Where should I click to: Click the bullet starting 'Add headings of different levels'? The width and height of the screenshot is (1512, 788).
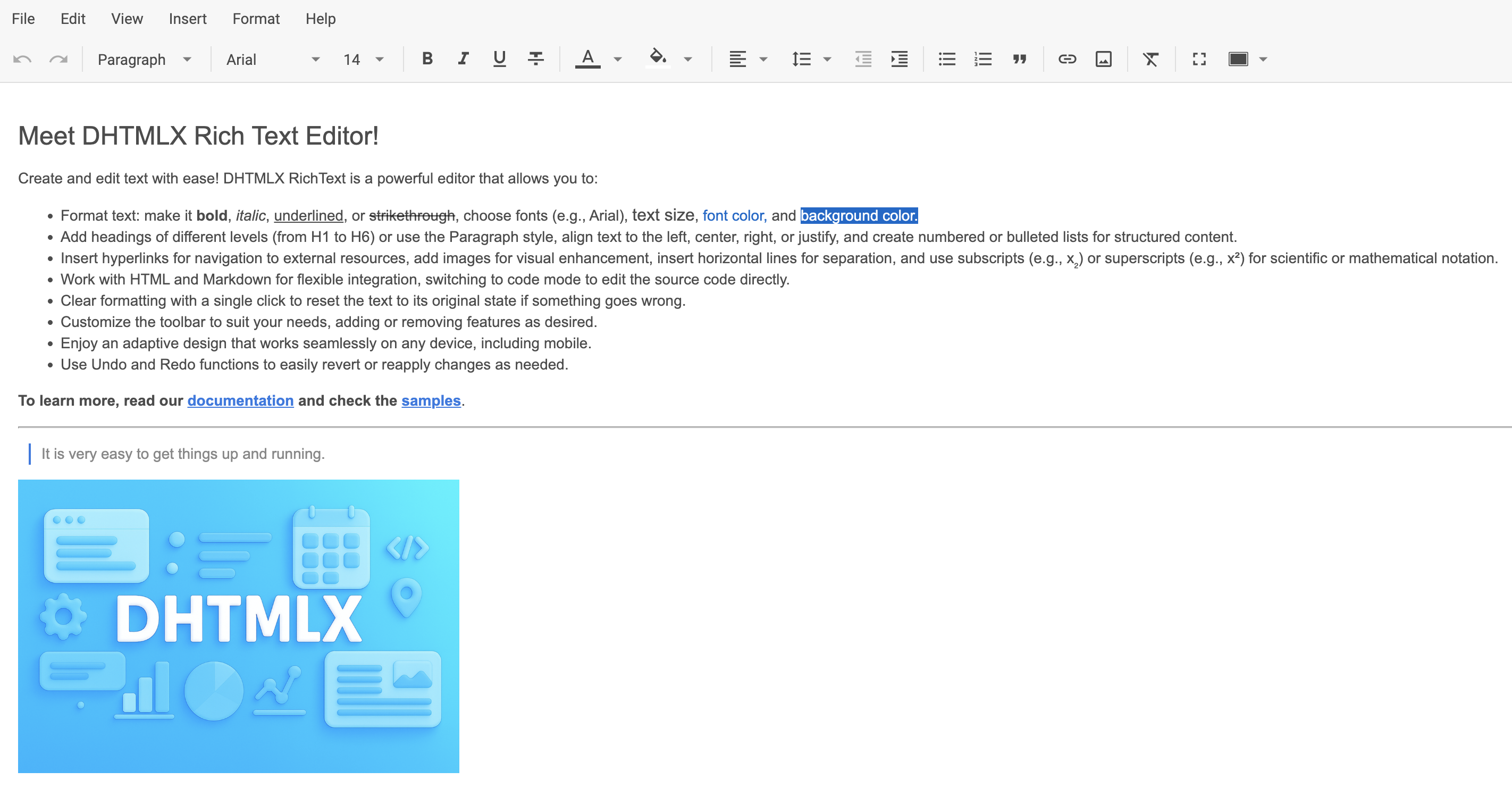click(x=649, y=237)
